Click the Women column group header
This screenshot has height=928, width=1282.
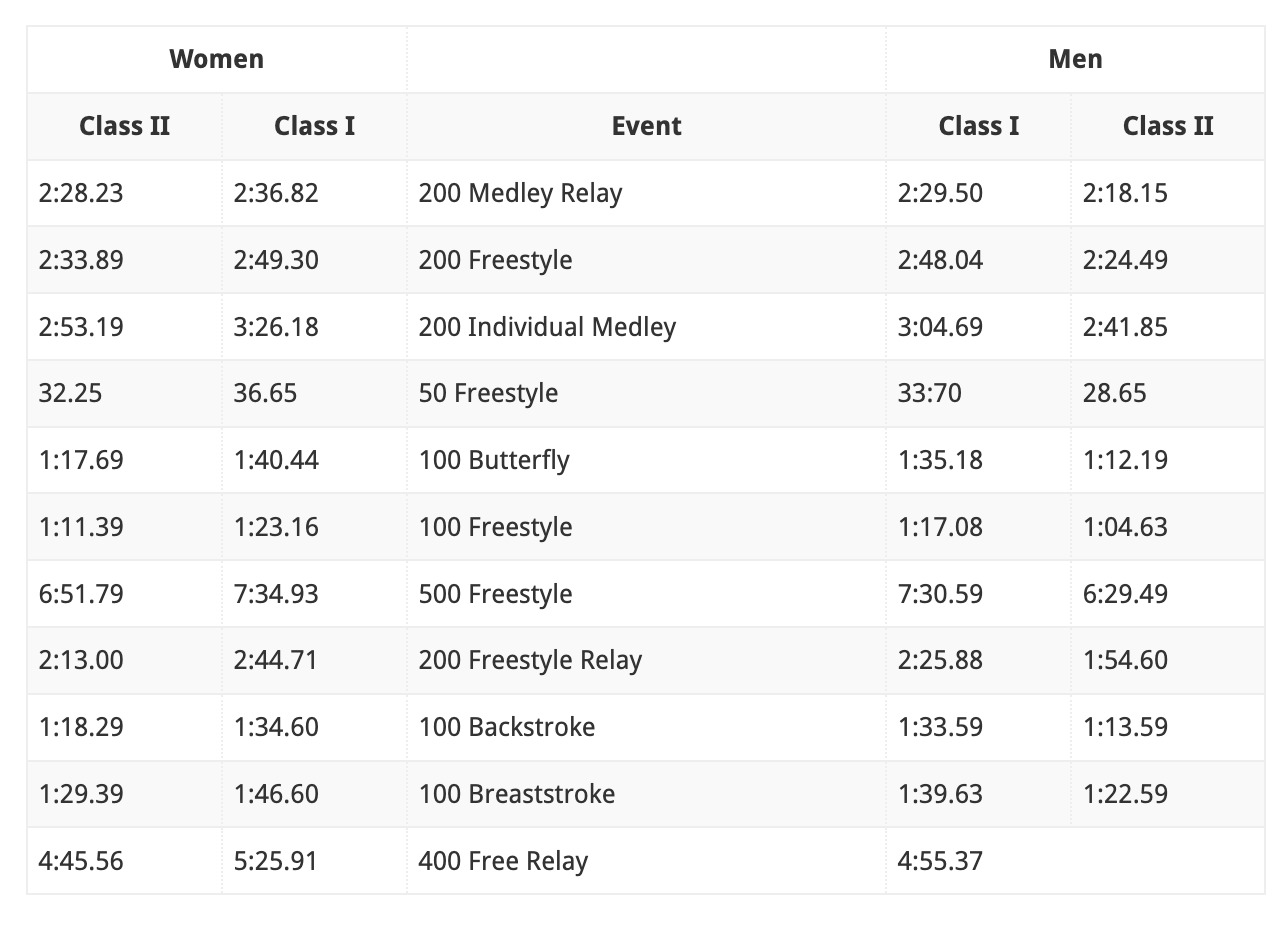[x=217, y=59]
